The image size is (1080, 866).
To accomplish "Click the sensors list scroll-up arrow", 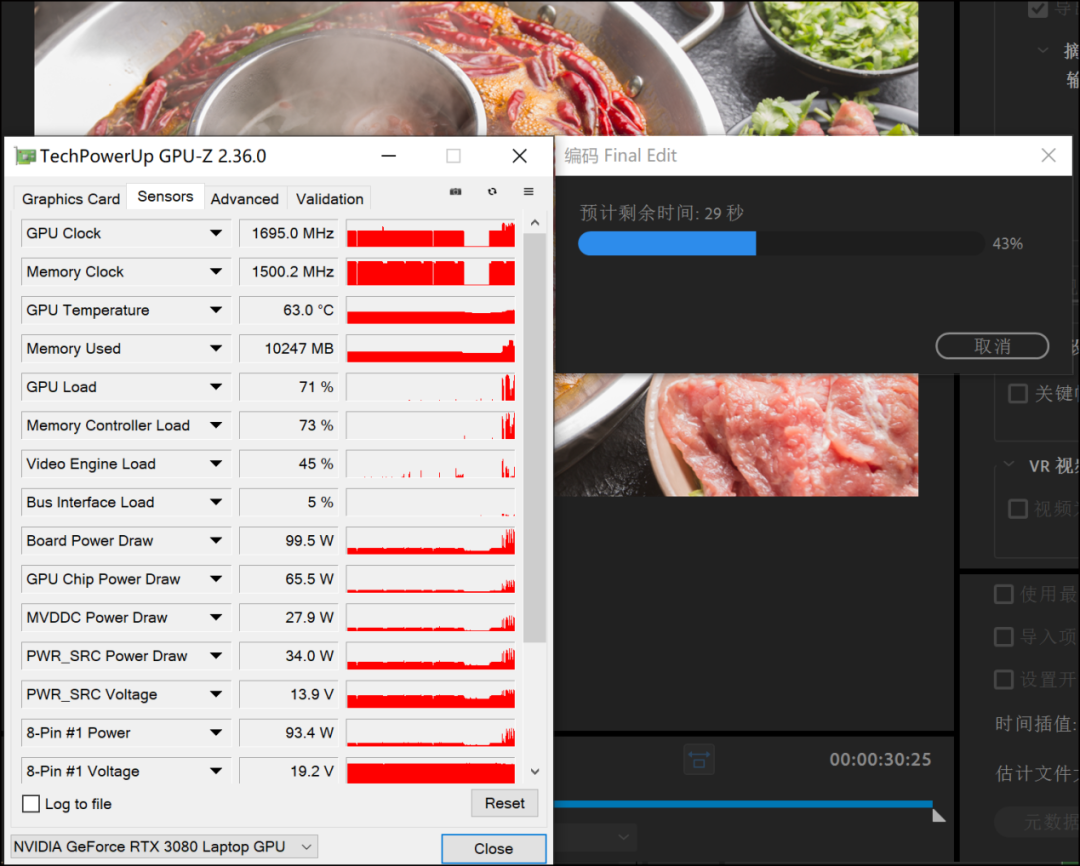I will pos(534,223).
